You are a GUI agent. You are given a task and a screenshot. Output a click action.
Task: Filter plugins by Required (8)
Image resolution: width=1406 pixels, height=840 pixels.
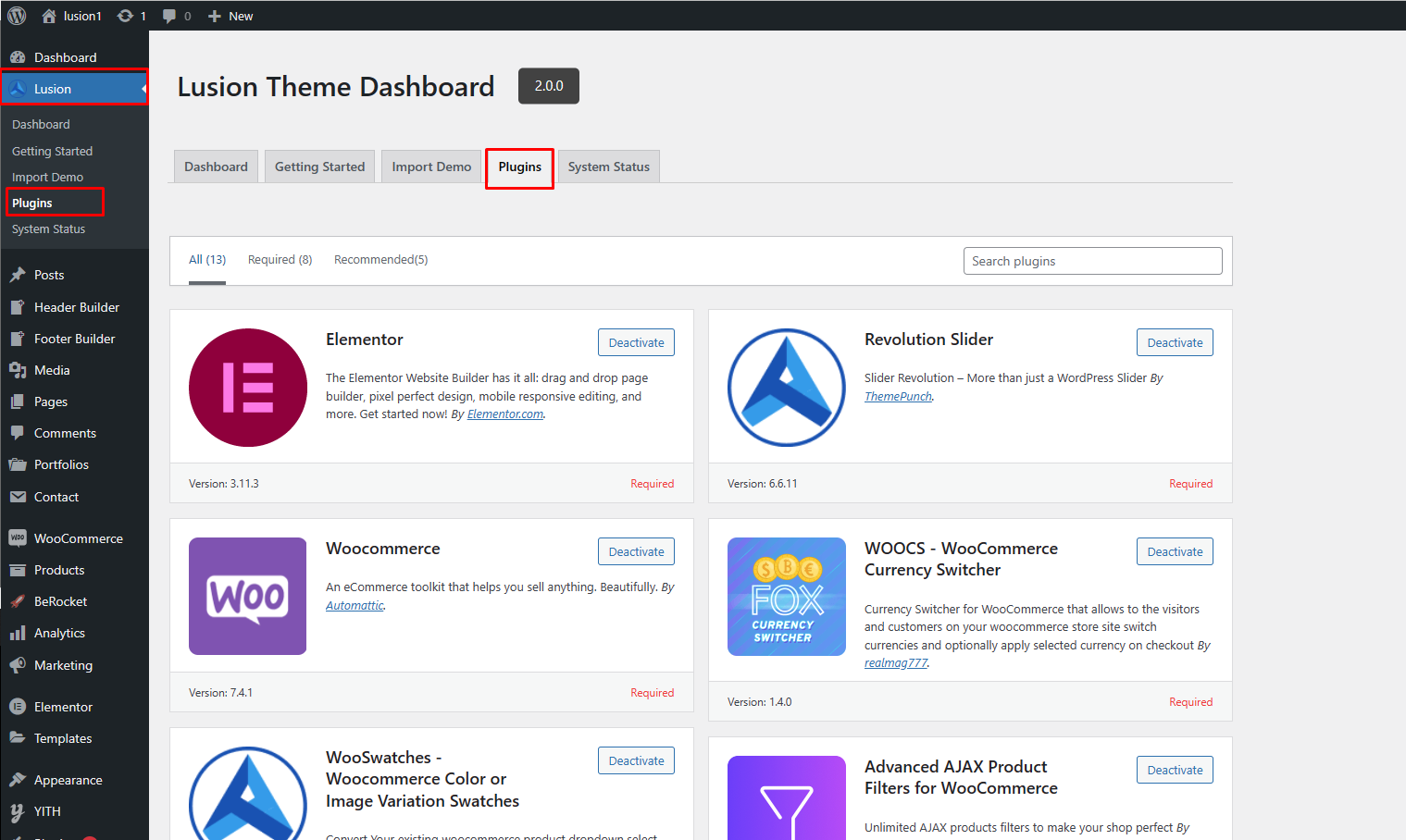(280, 260)
